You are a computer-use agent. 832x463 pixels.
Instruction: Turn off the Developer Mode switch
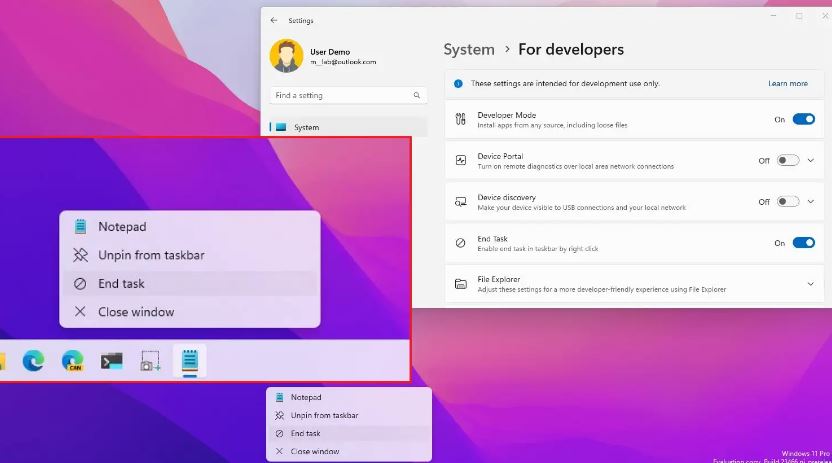[x=803, y=119]
